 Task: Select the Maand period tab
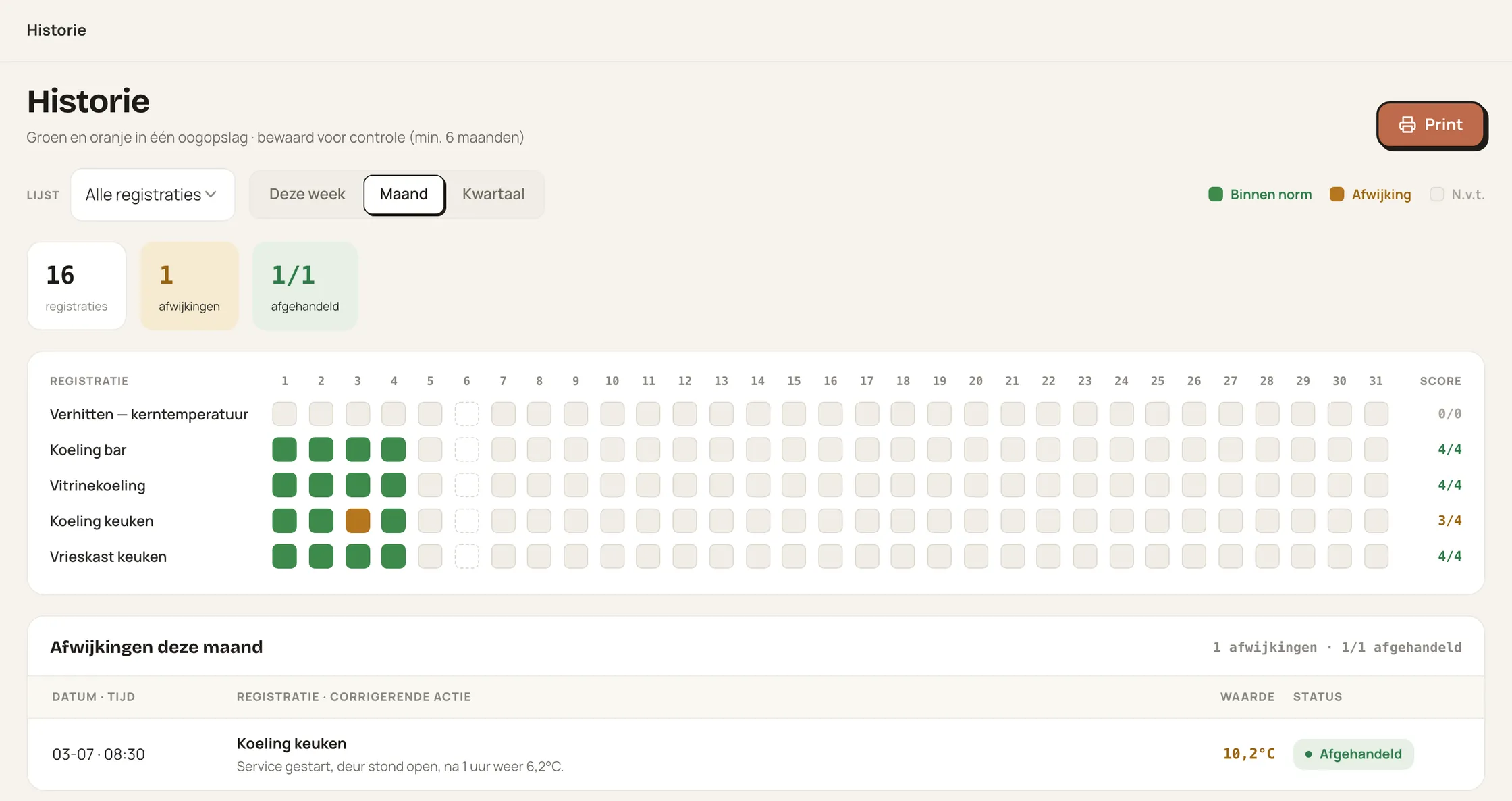(404, 195)
